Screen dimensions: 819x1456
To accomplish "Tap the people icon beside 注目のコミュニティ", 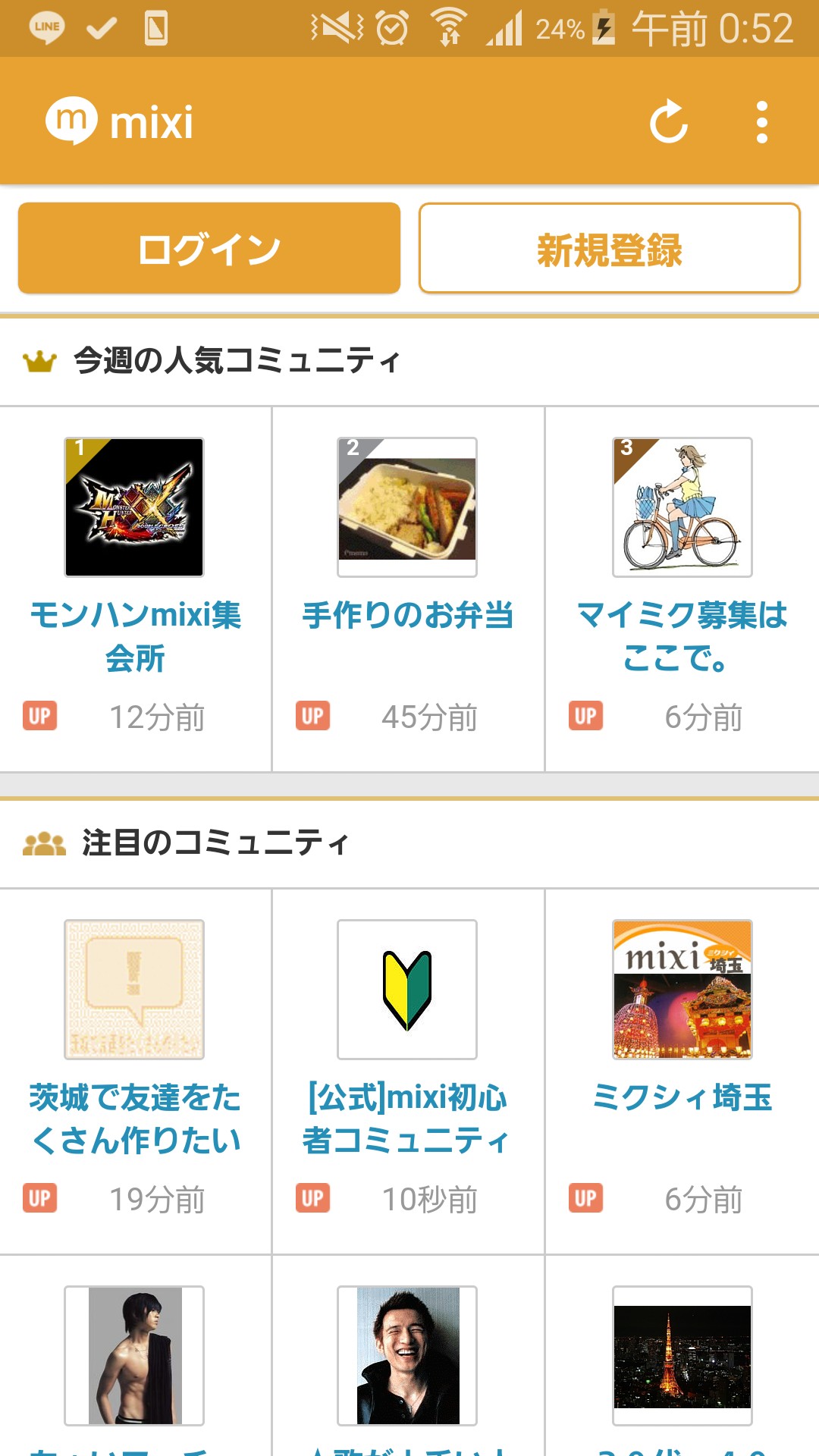I will pos(44,843).
